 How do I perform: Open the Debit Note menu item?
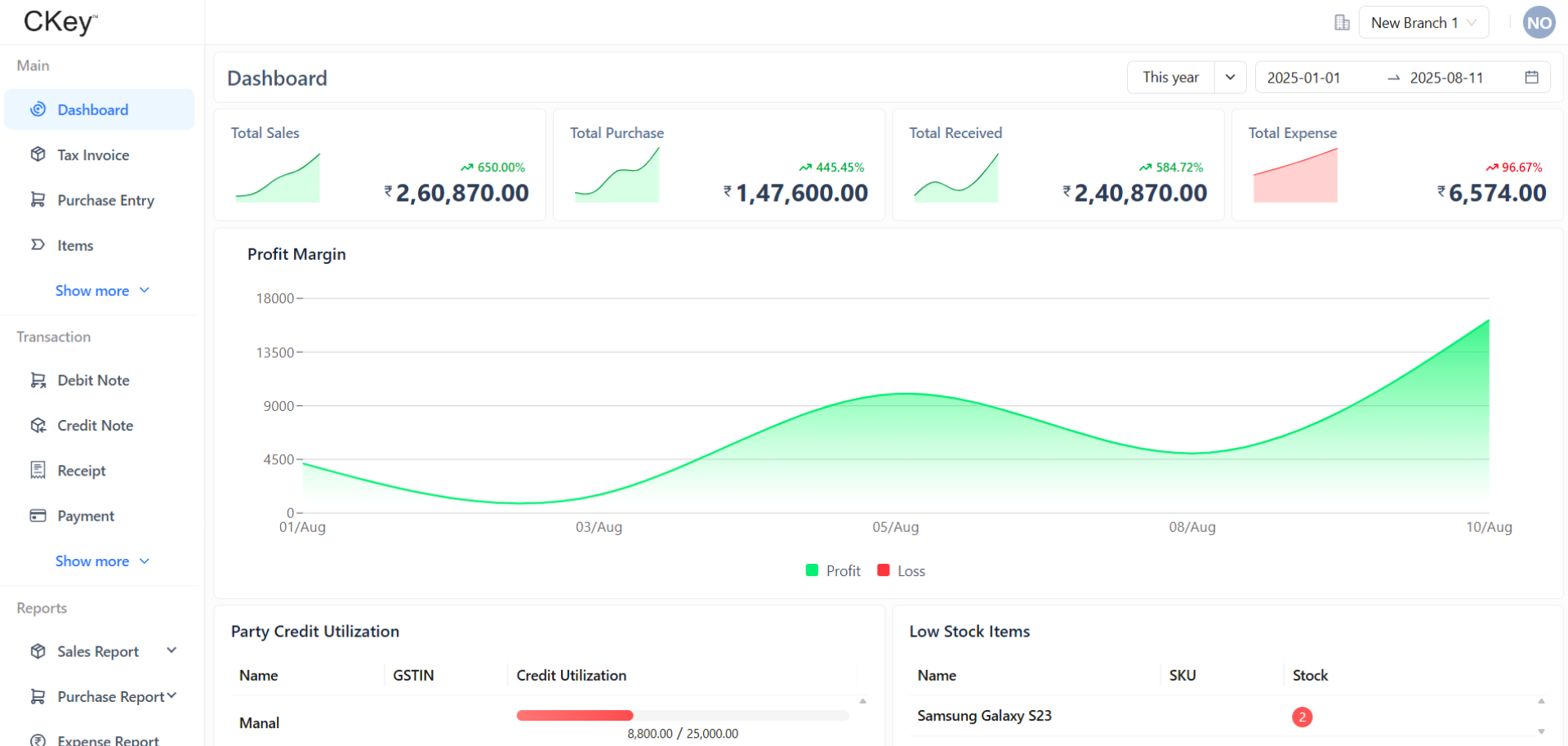tap(93, 380)
